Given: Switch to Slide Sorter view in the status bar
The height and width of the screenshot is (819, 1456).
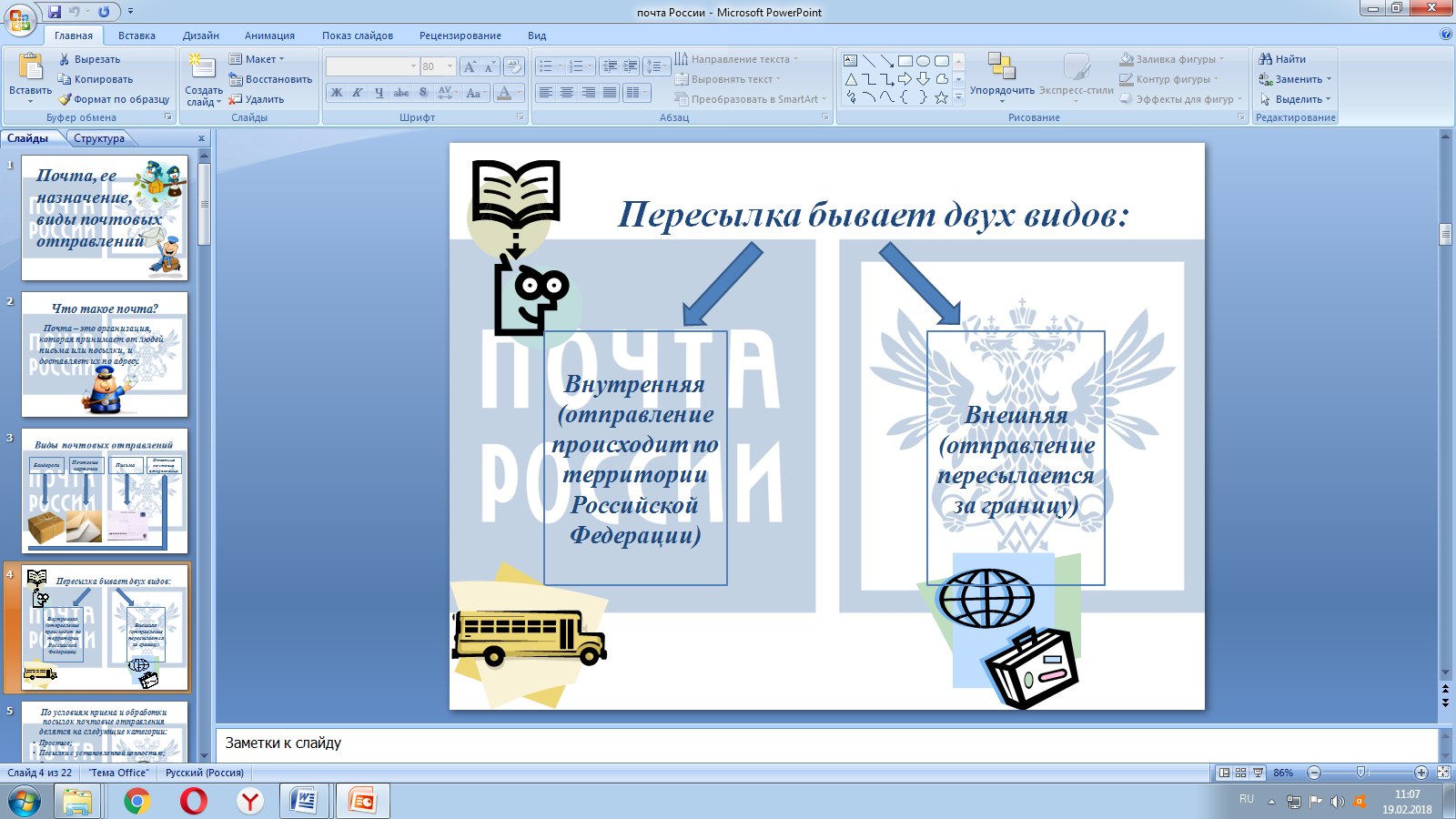Looking at the screenshot, I should tap(1240, 773).
